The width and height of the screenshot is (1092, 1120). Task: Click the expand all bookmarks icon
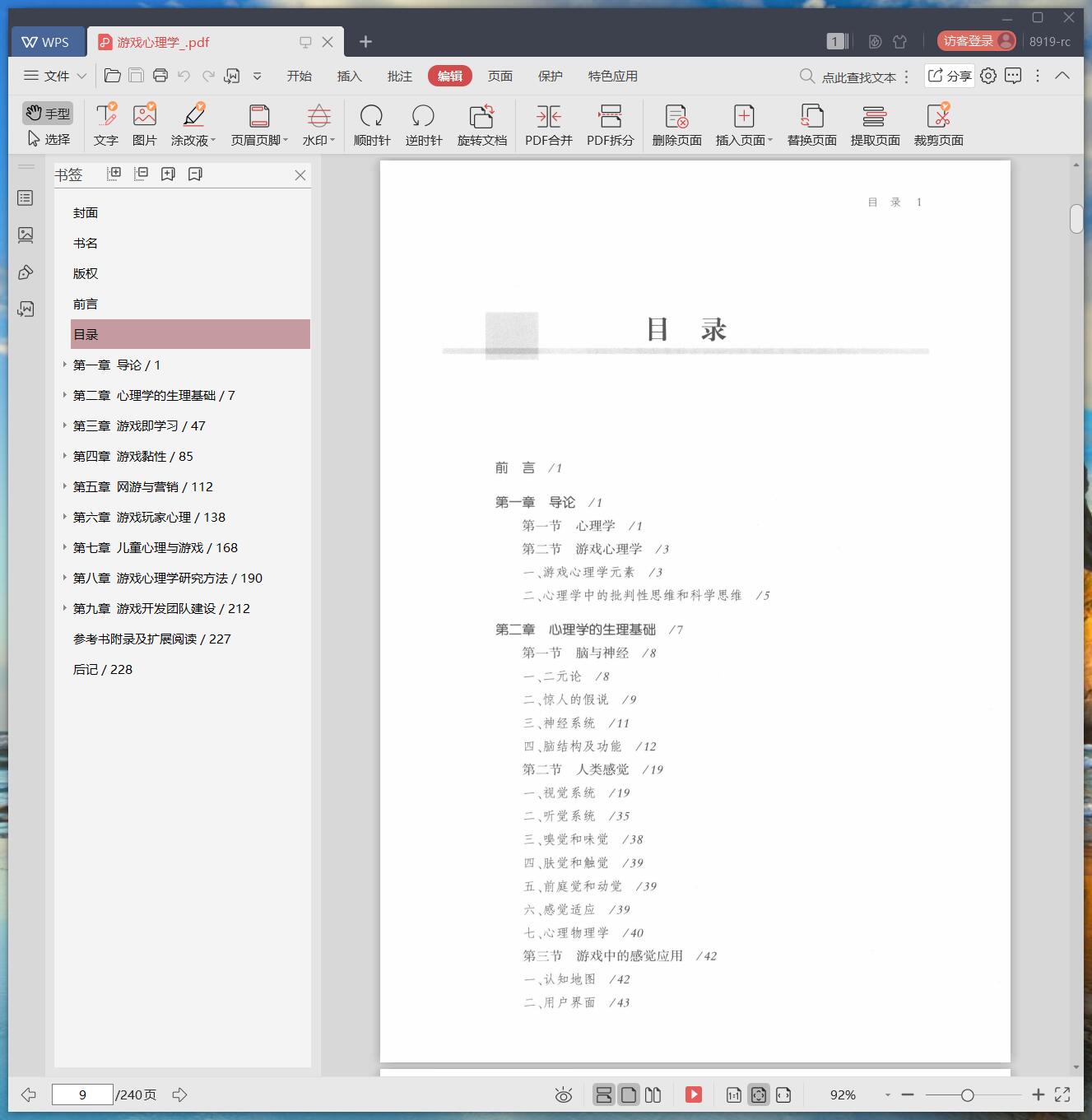(114, 174)
